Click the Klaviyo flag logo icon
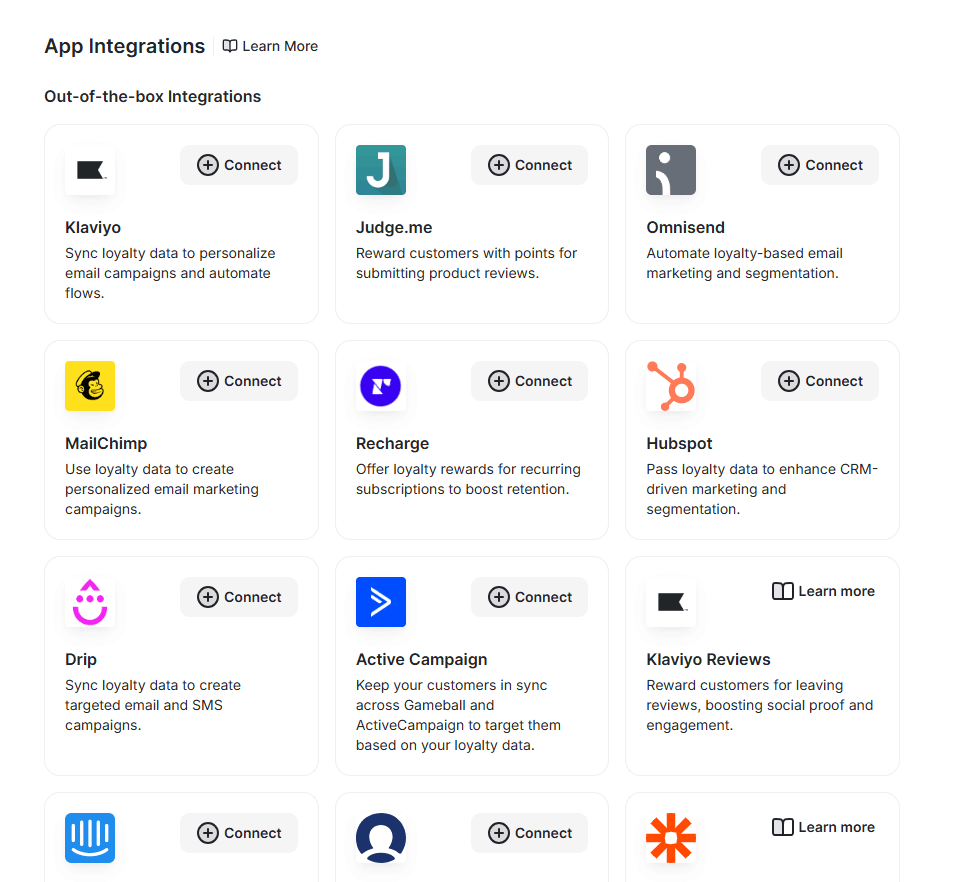 pyautogui.click(x=90, y=170)
